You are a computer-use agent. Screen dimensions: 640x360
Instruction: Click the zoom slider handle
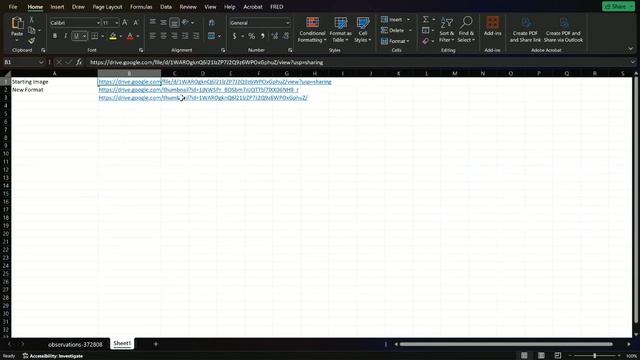[x=595, y=356]
